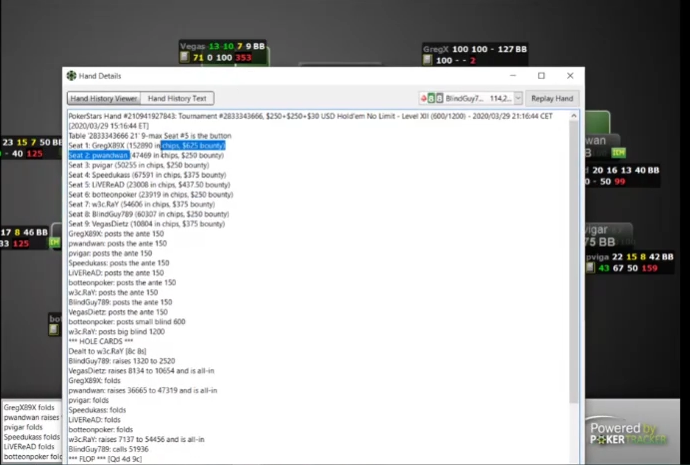The image size is (690, 465).
Task: Click 'BlindGuy789: raises 1320 to 2520' line
Action: pyautogui.click(x=122, y=361)
